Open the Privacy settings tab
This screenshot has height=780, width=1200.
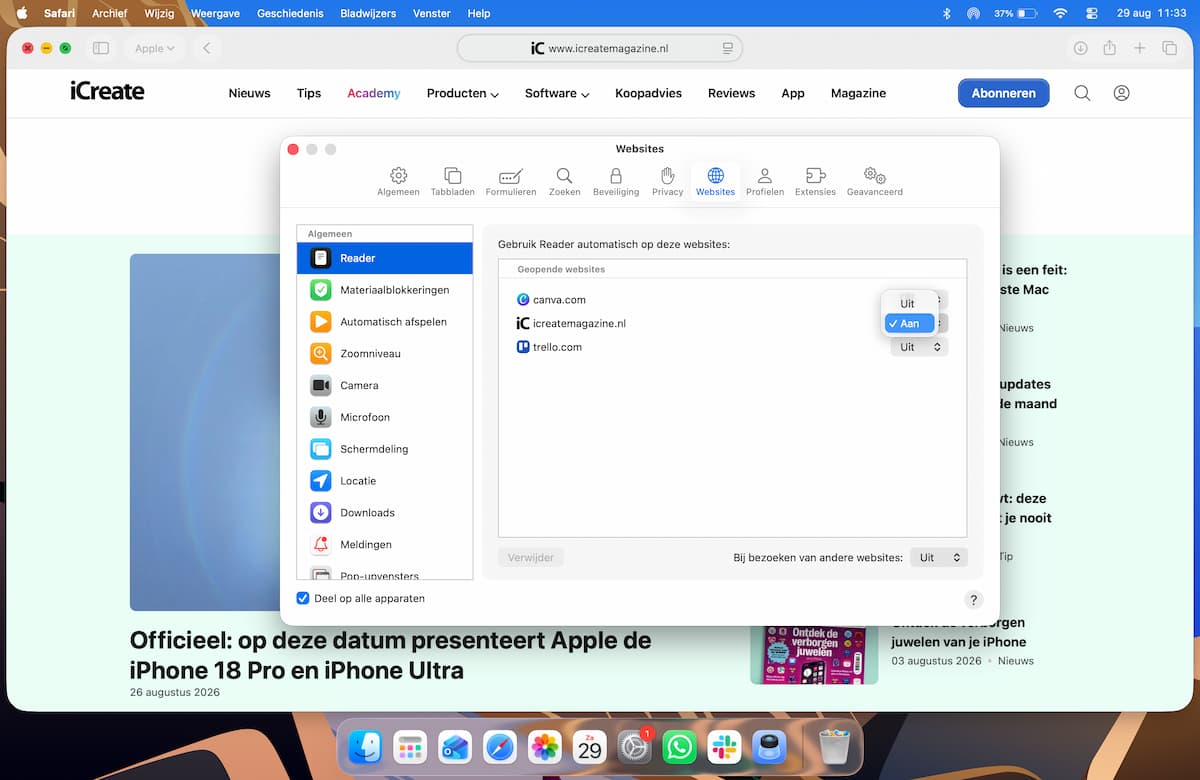click(667, 182)
